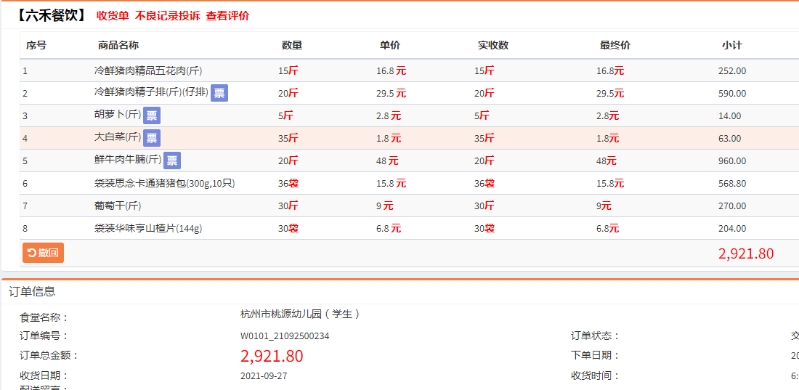The height and width of the screenshot is (390, 799).
Task: Click the 六禾餐饮 supplier title
Action: (51, 15)
